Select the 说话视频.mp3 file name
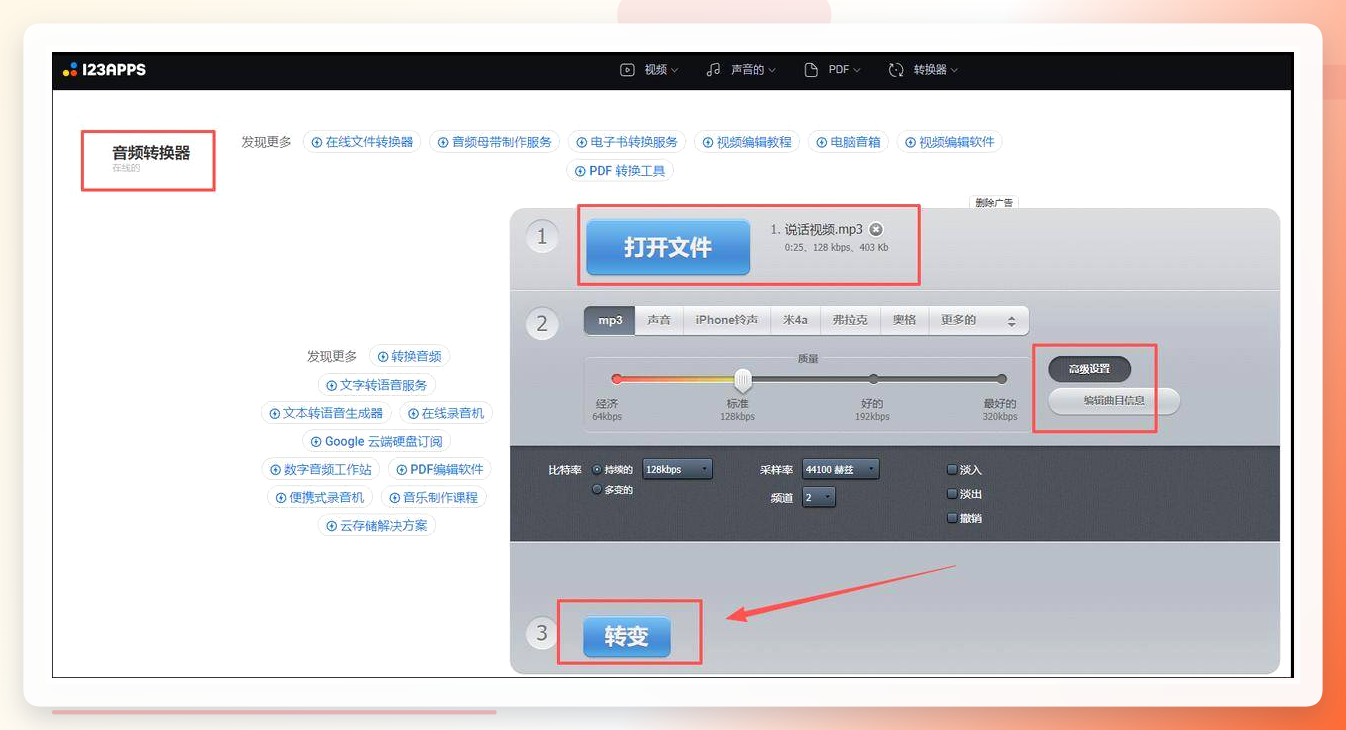Viewport: 1346px width, 730px height. [823, 229]
